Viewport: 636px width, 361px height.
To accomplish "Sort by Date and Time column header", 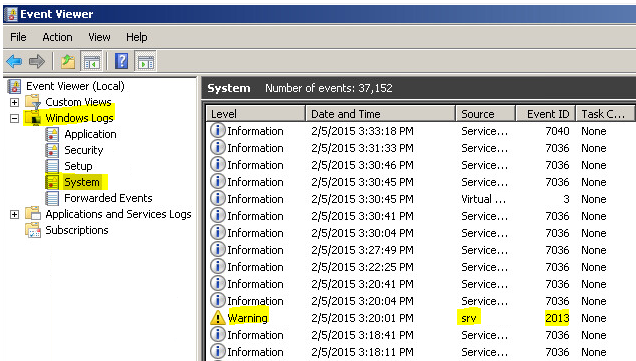I will coord(380,114).
